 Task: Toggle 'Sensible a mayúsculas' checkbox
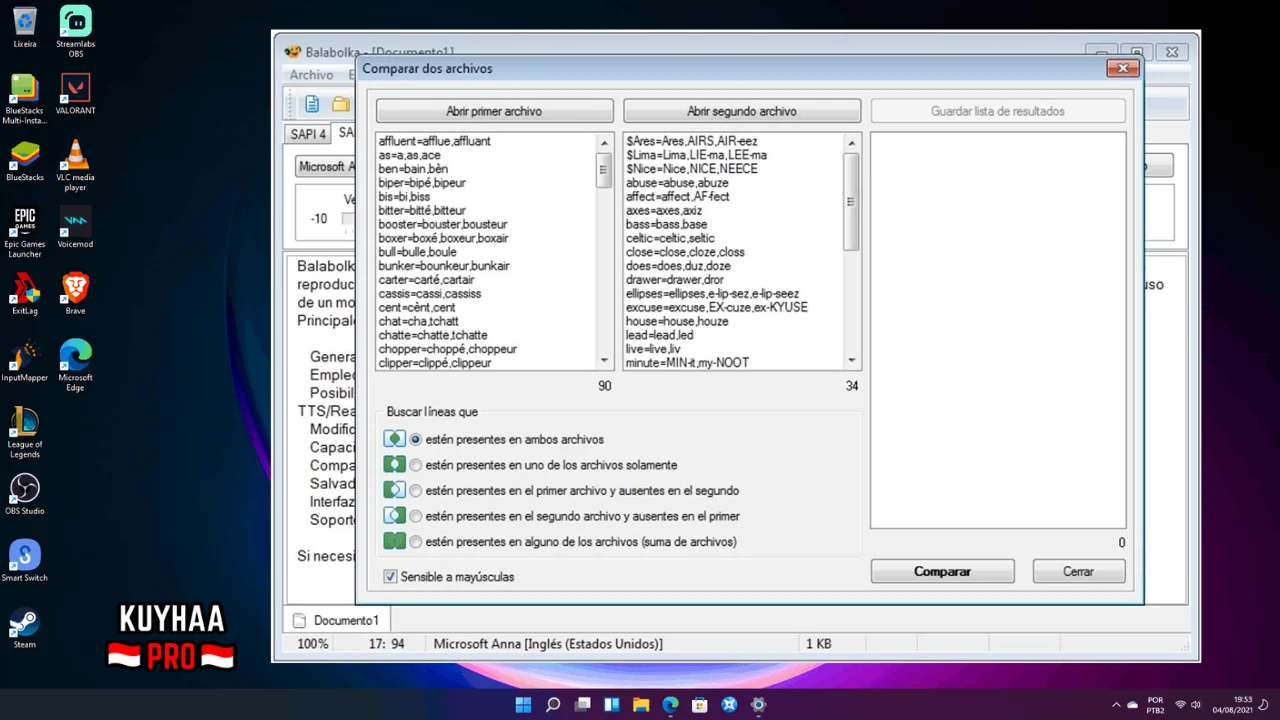point(391,577)
